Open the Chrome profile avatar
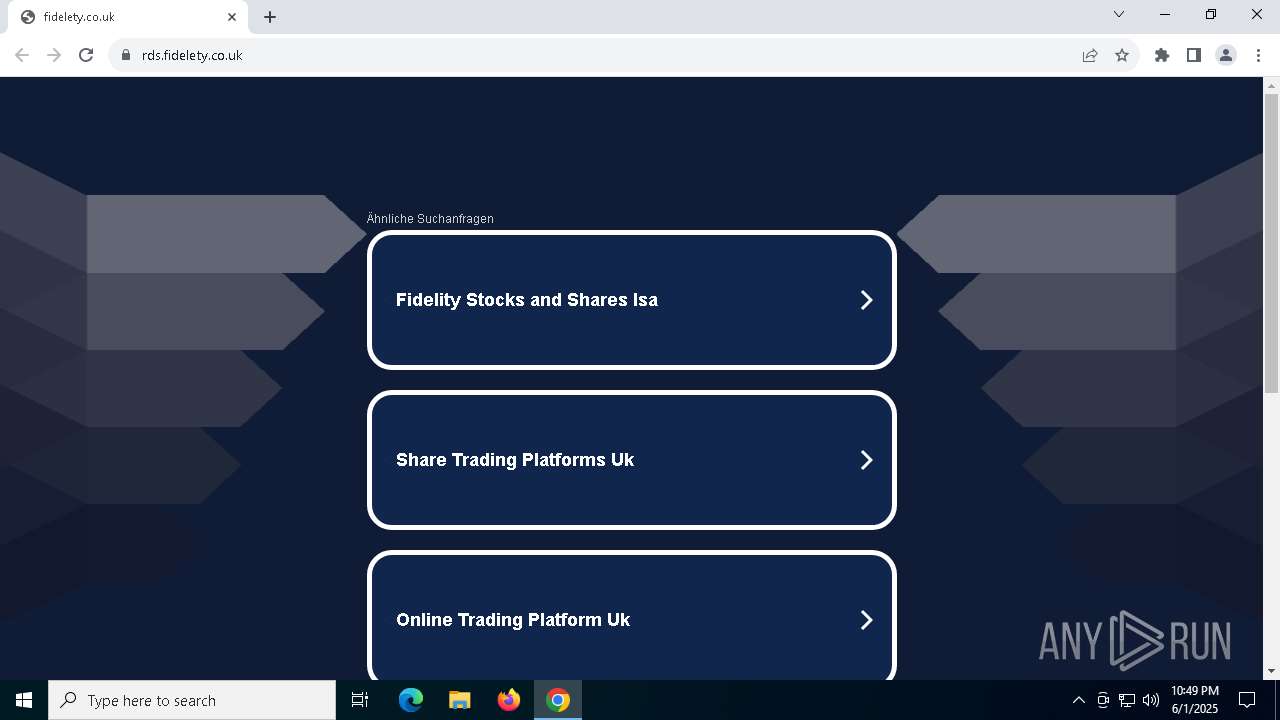The image size is (1280, 720). click(1226, 56)
